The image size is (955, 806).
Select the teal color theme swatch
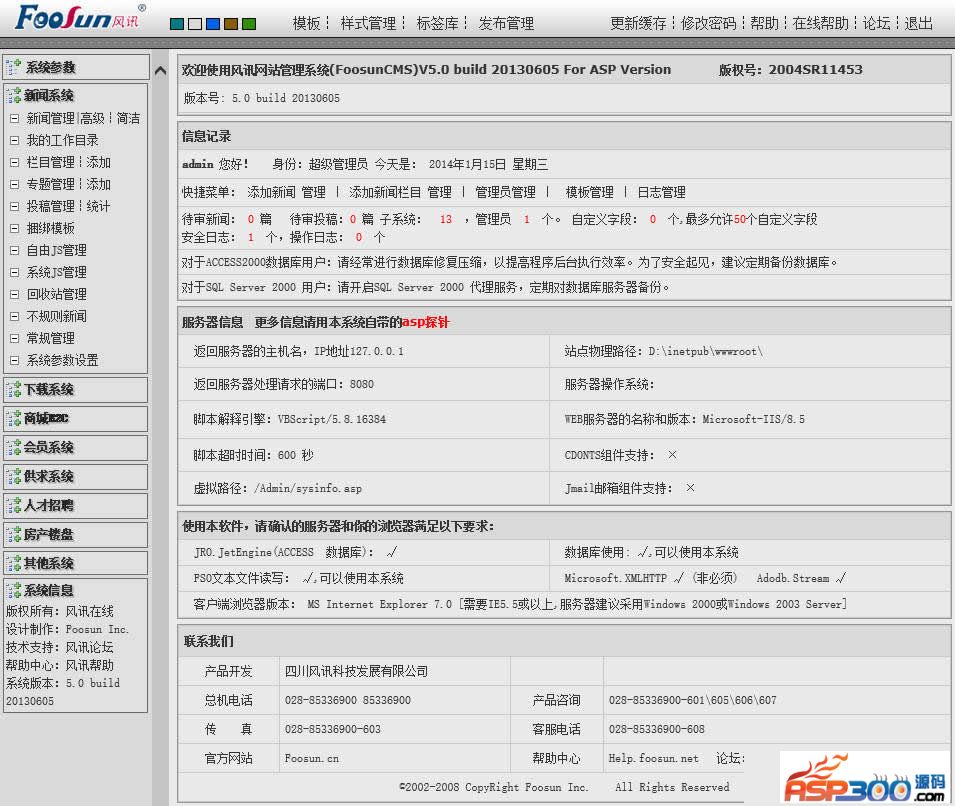click(177, 24)
